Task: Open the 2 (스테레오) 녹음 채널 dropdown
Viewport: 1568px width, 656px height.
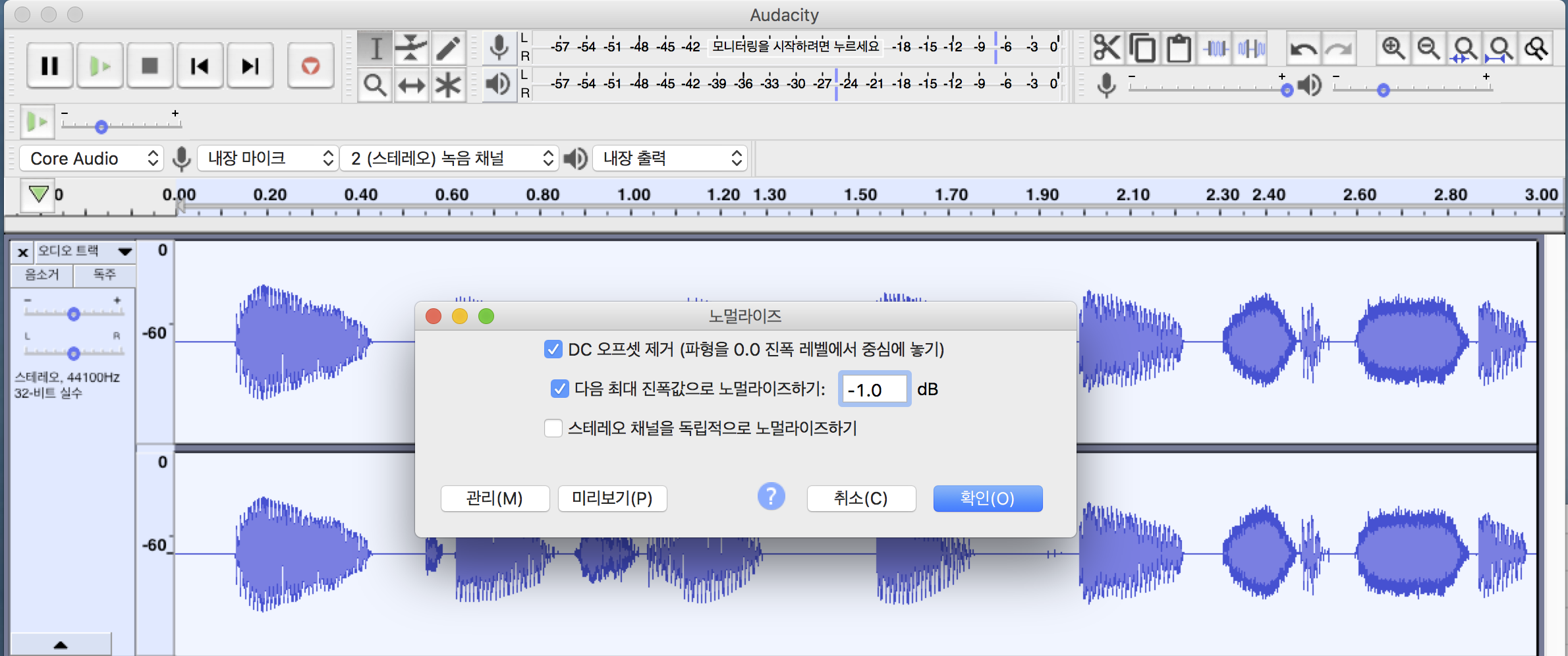Action: coord(449,158)
